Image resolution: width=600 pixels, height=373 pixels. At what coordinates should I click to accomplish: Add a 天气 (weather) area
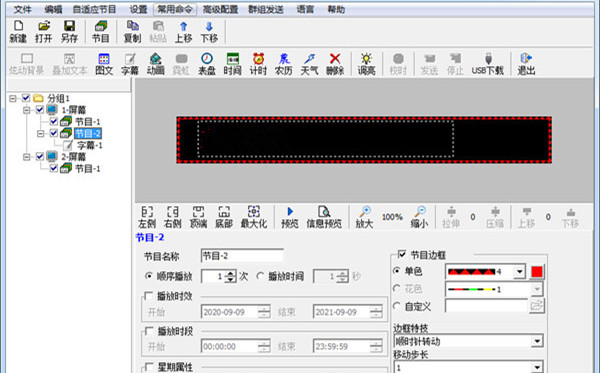click(x=309, y=64)
